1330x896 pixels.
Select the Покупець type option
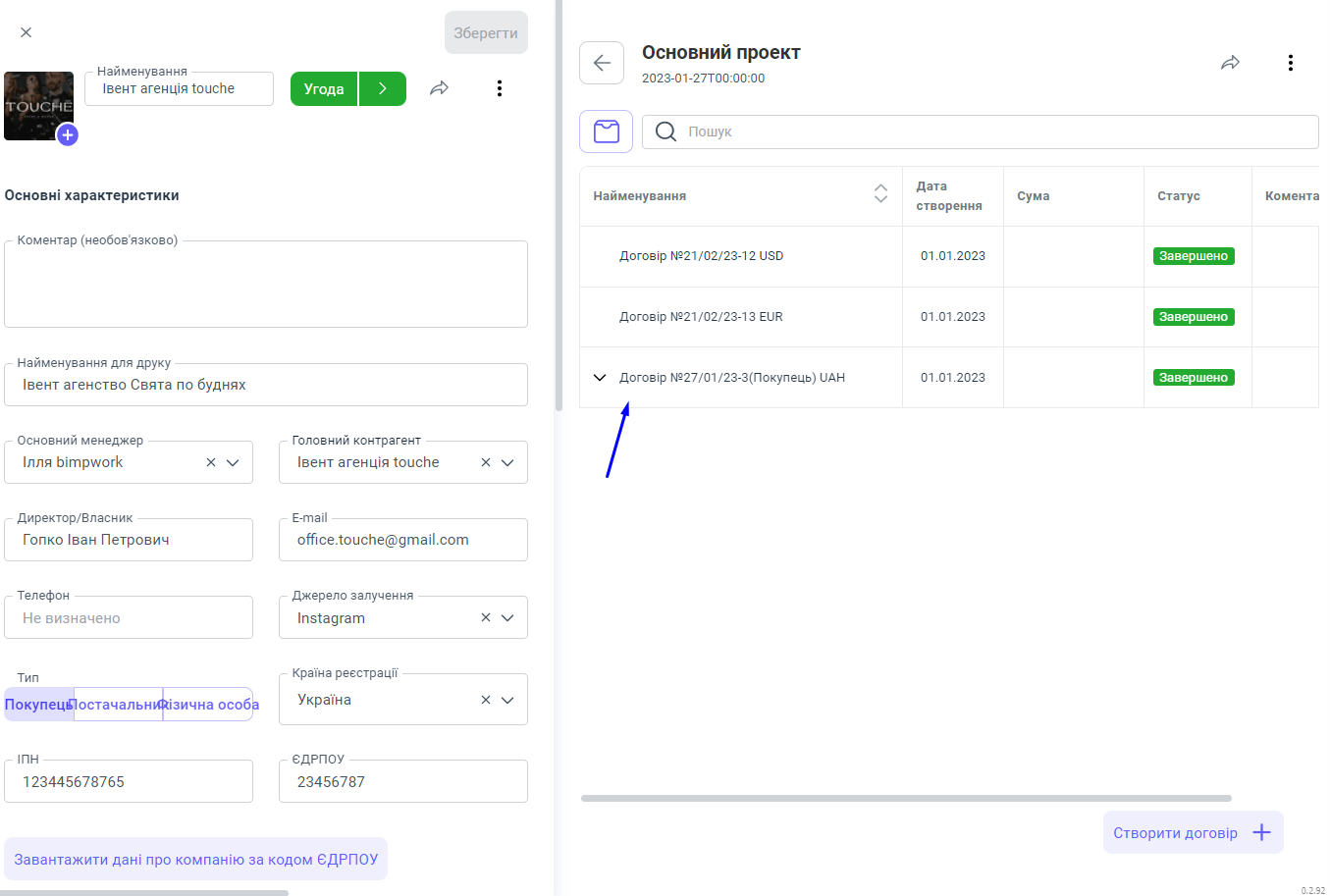tap(39, 705)
